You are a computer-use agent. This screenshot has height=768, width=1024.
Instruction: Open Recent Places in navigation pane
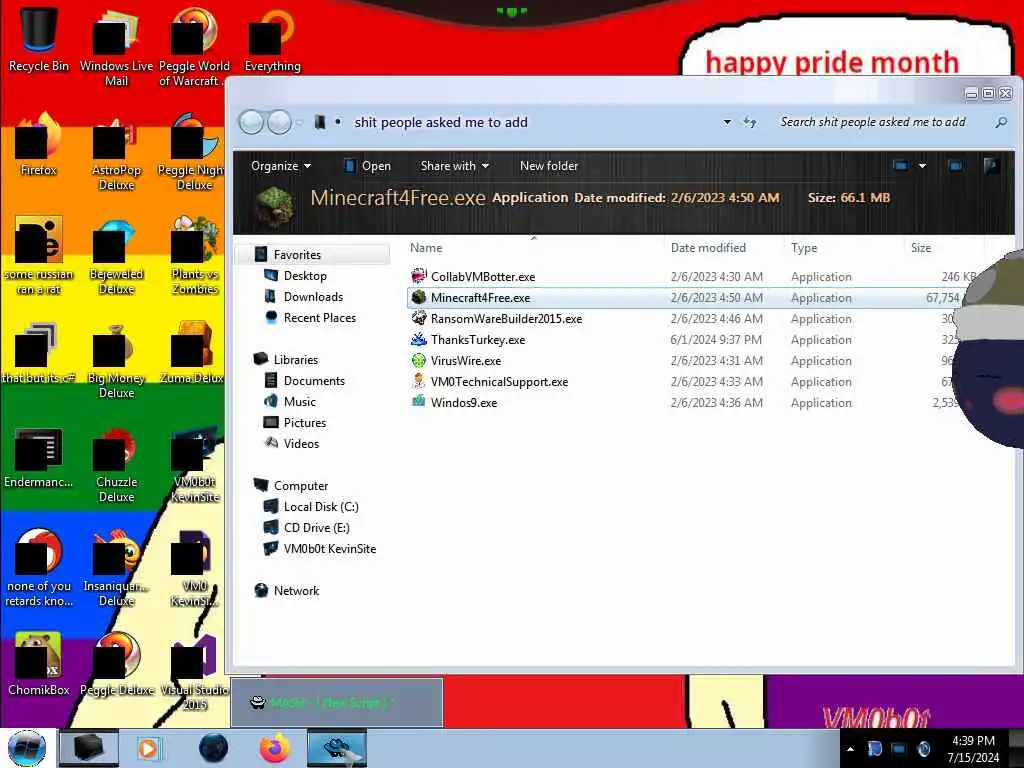point(320,317)
